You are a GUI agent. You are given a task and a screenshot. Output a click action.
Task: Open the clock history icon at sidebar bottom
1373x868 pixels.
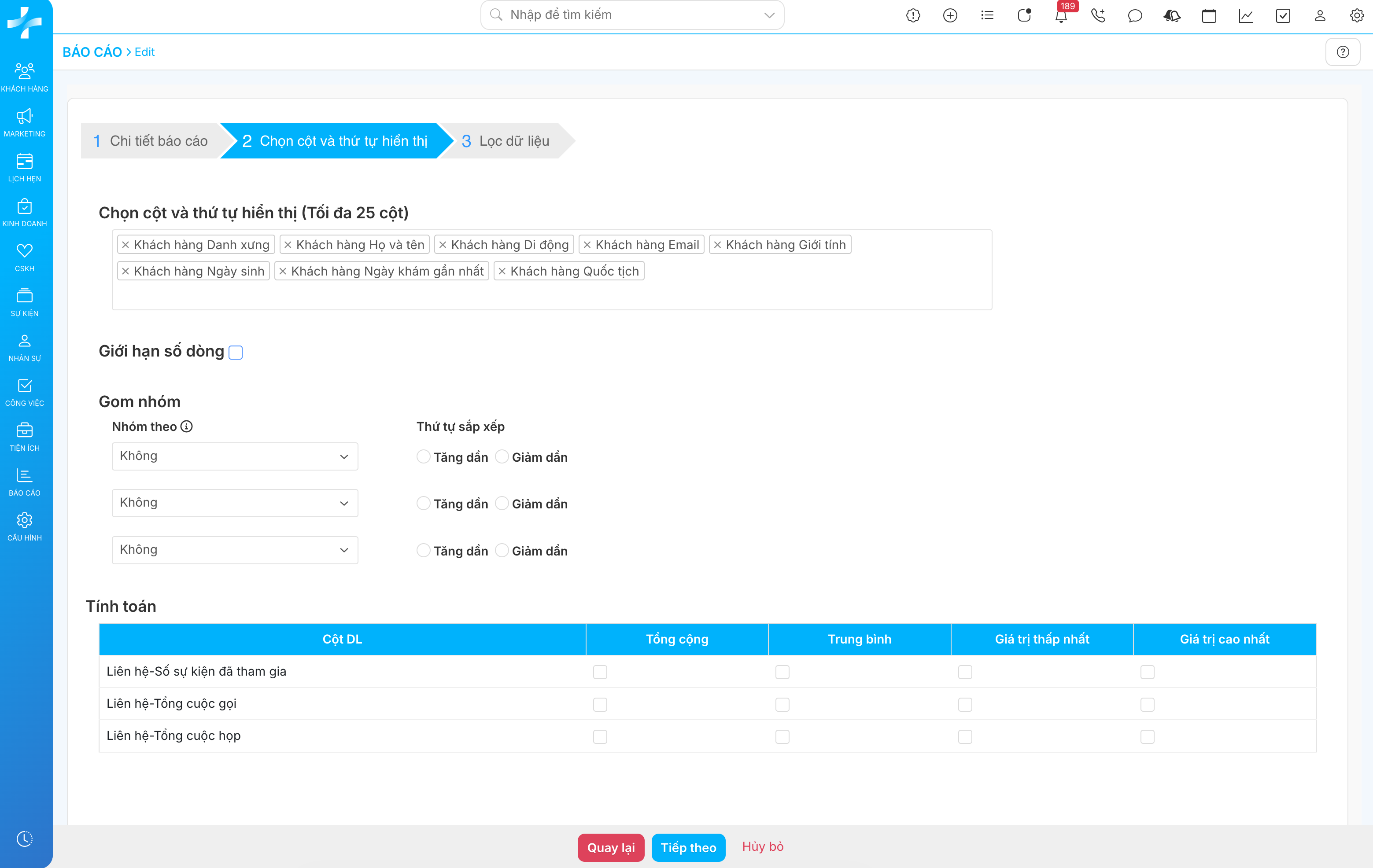[x=25, y=839]
